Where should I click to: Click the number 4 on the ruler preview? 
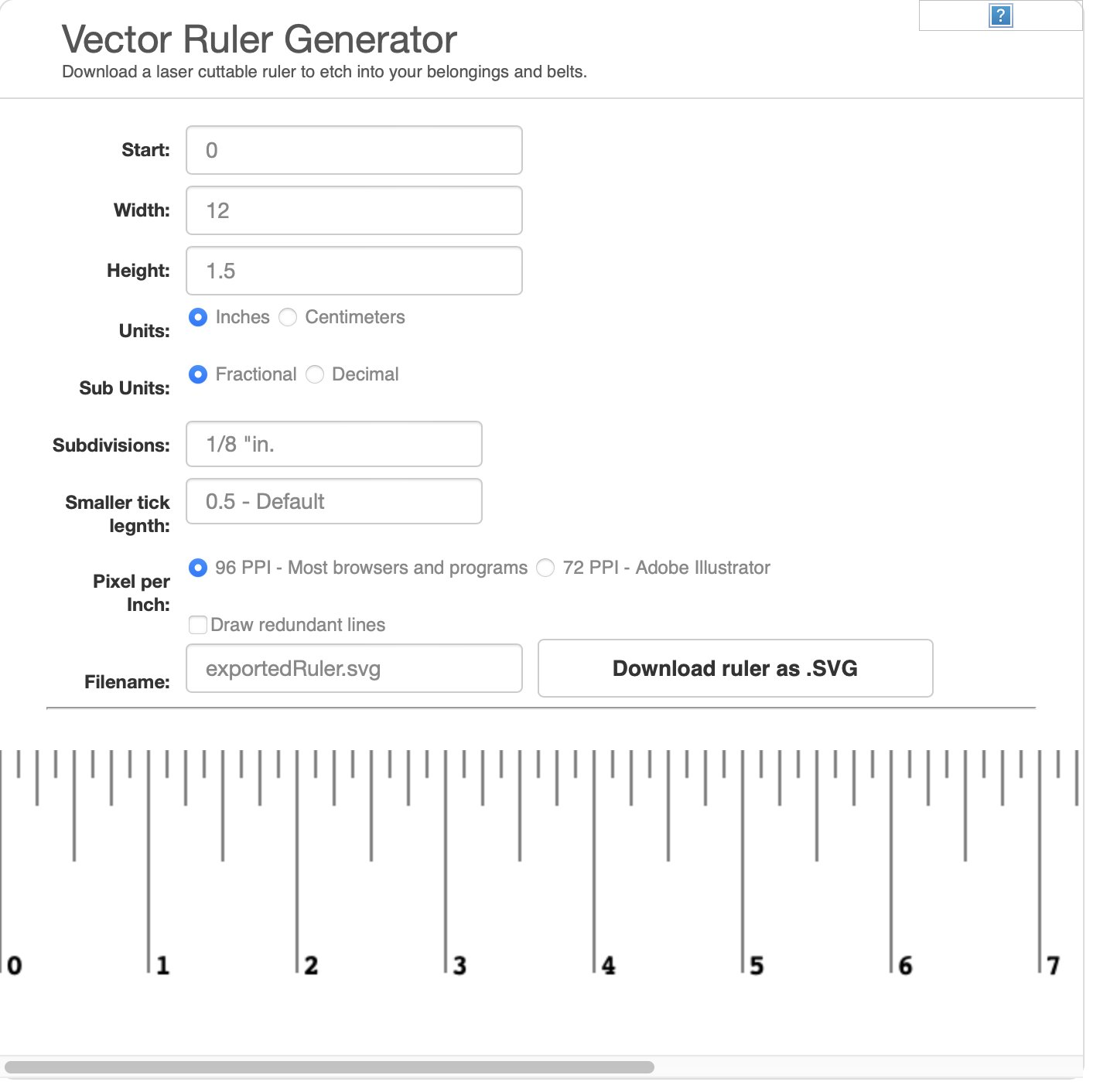coord(607,964)
